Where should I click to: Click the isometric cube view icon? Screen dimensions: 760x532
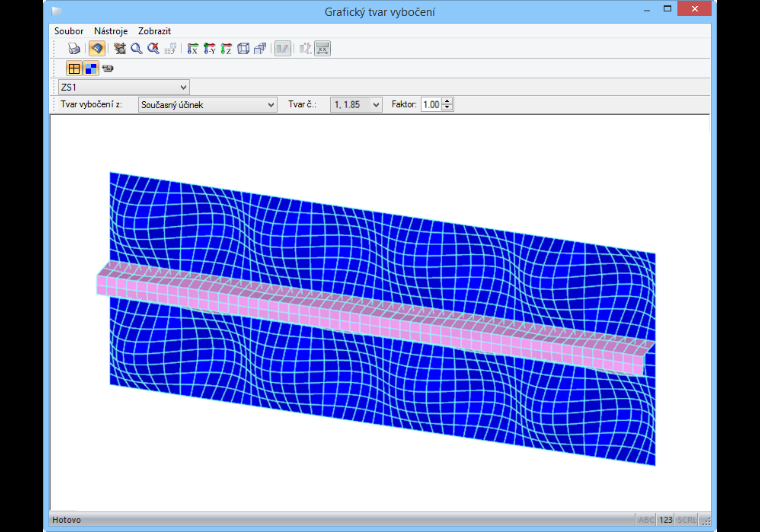click(x=243, y=48)
